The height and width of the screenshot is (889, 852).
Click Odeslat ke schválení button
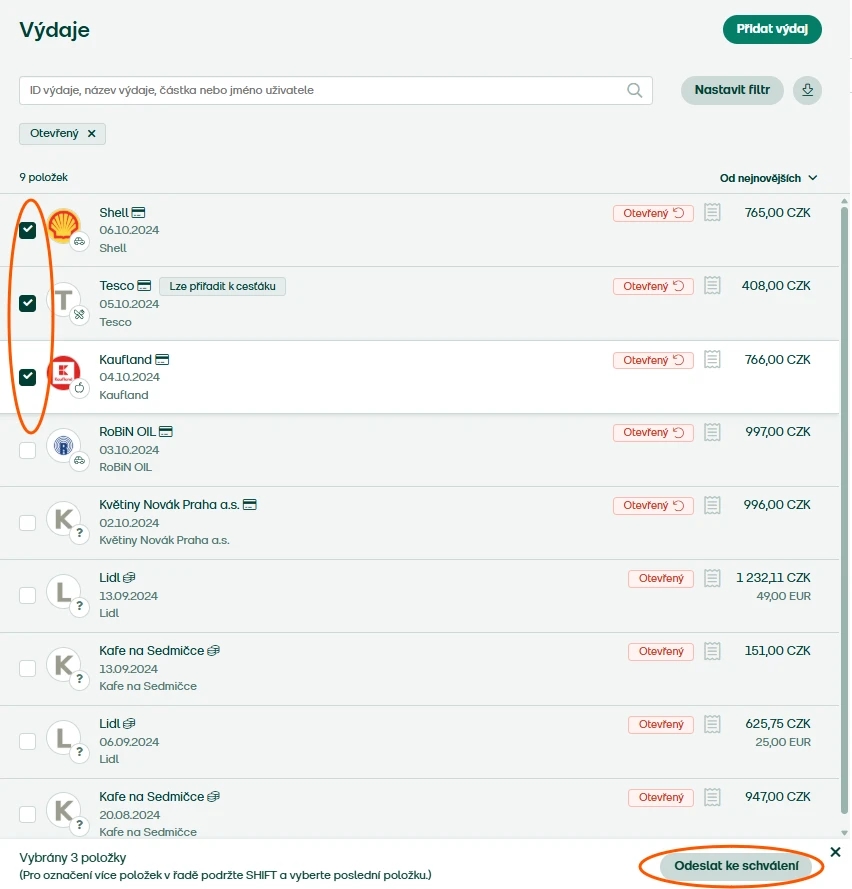[x=736, y=866]
